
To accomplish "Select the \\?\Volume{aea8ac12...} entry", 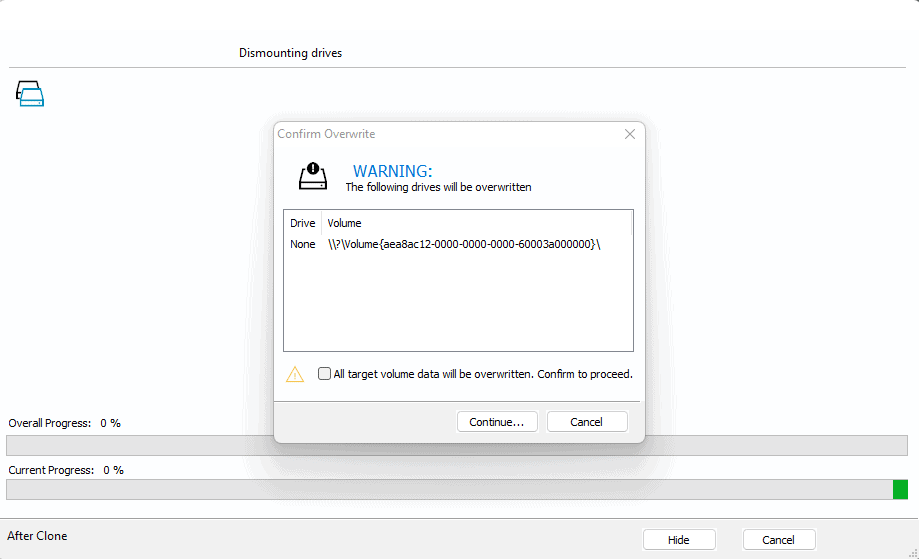I will (x=464, y=244).
